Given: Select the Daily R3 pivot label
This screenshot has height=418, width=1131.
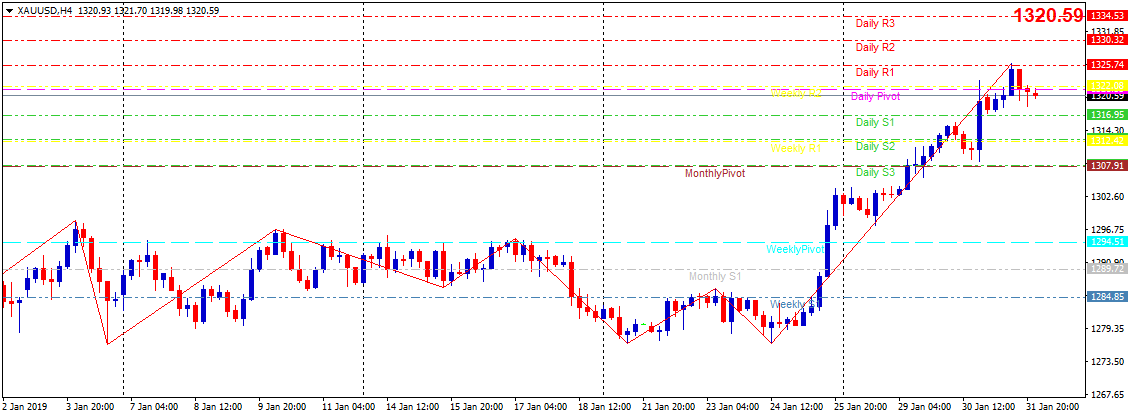Looking at the screenshot, I should tap(875, 23).
